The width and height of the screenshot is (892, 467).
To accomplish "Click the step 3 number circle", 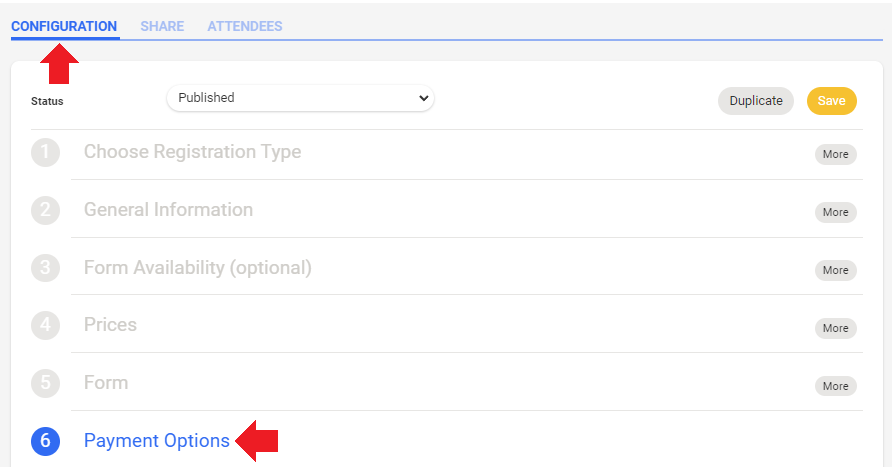I will click(45, 269).
